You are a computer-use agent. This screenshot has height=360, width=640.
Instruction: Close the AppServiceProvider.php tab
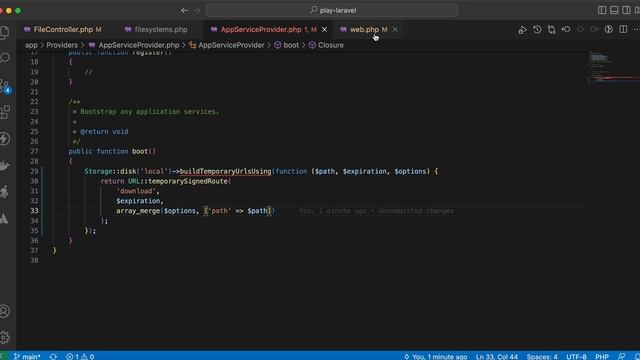(x=324, y=29)
